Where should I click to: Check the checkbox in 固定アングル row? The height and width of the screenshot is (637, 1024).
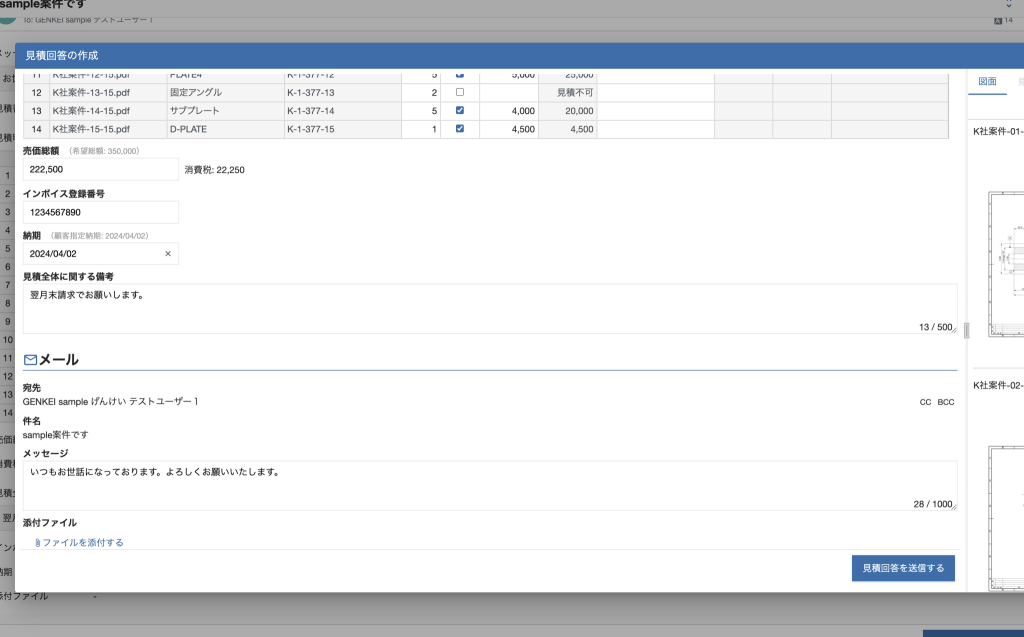(460, 92)
